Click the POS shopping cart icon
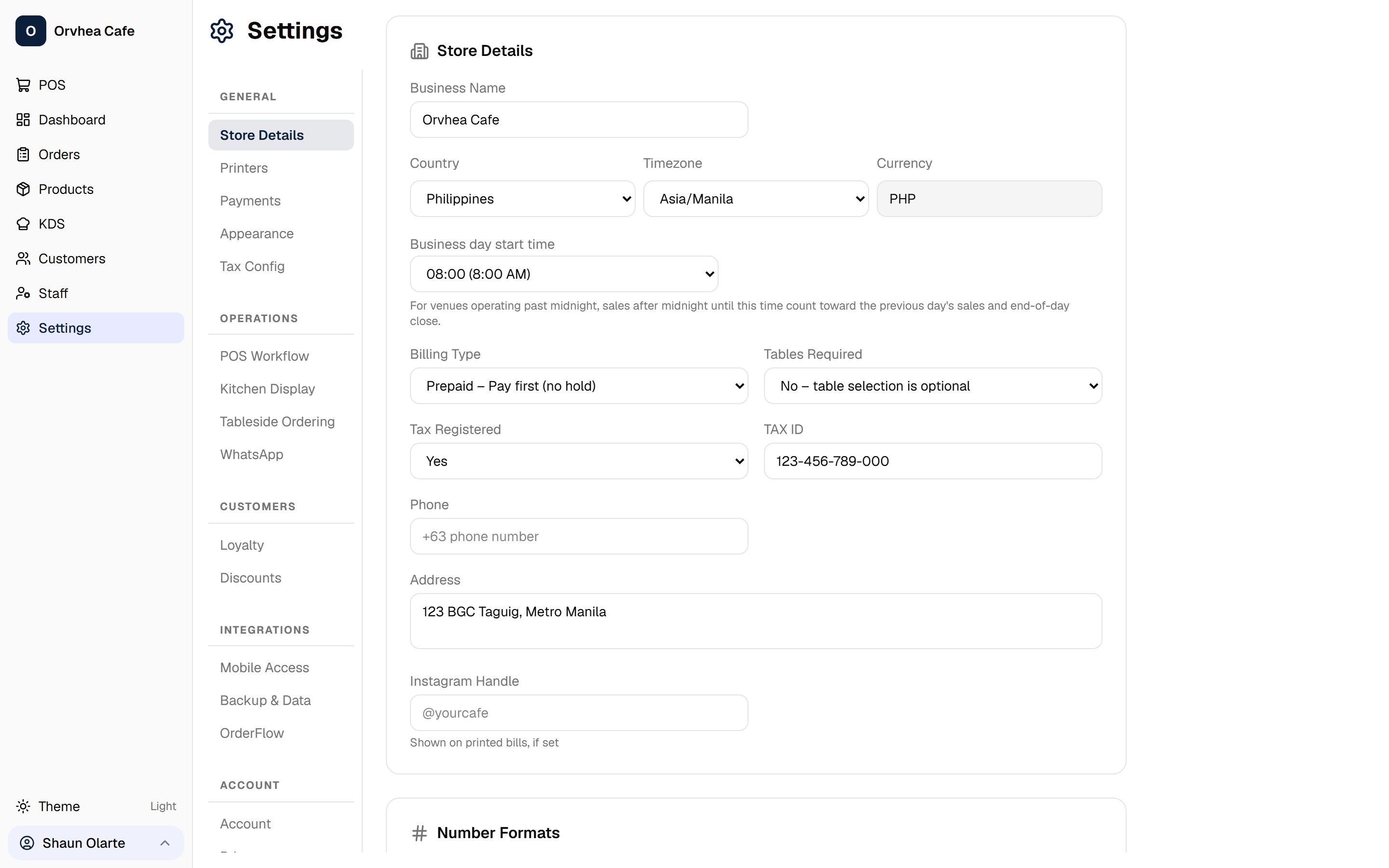The width and height of the screenshot is (1389, 868). [x=23, y=85]
